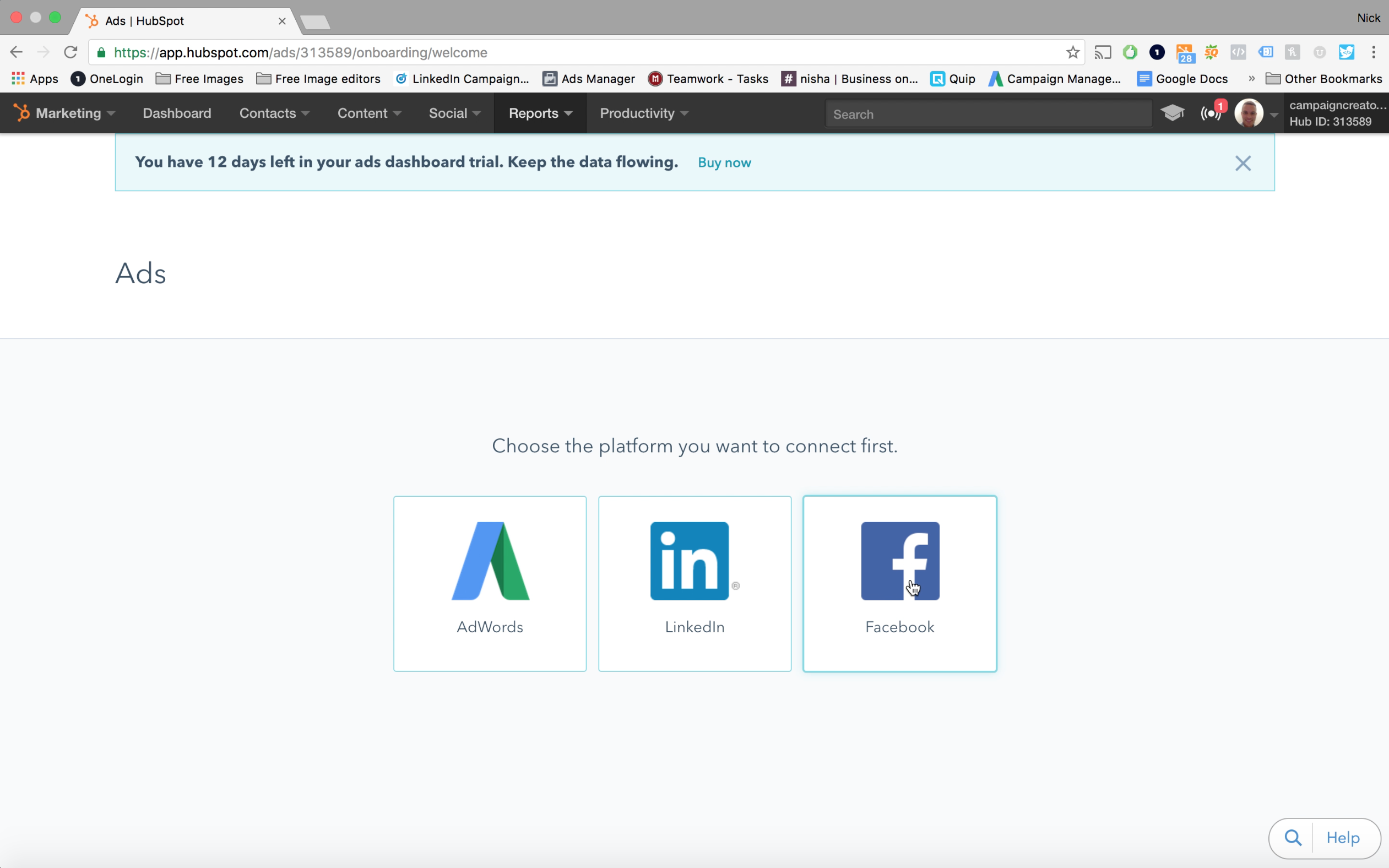Image resolution: width=1389 pixels, height=868 pixels.
Task: Click the Twitter extension icon
Action: click(x=1347, y=52)
